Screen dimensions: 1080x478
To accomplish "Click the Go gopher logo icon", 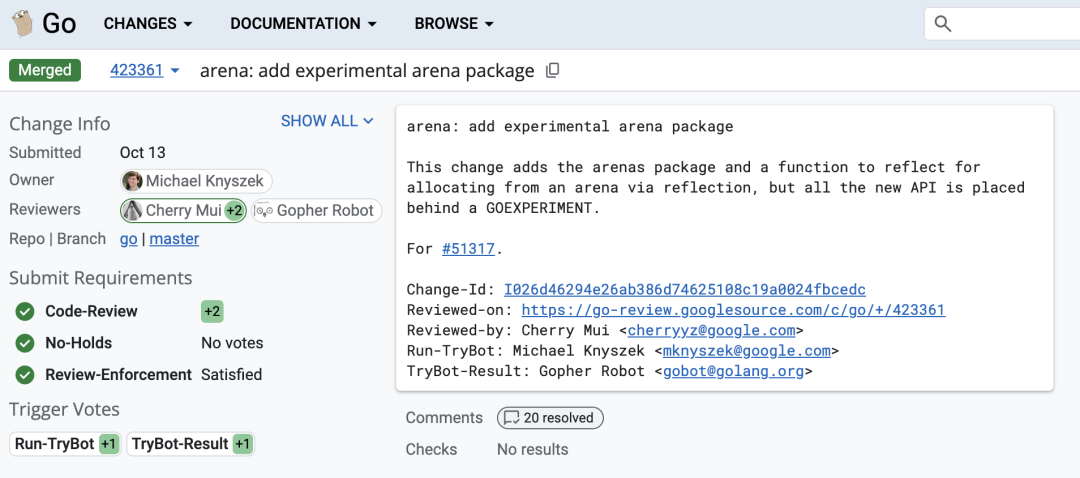I will coord(20,23).
